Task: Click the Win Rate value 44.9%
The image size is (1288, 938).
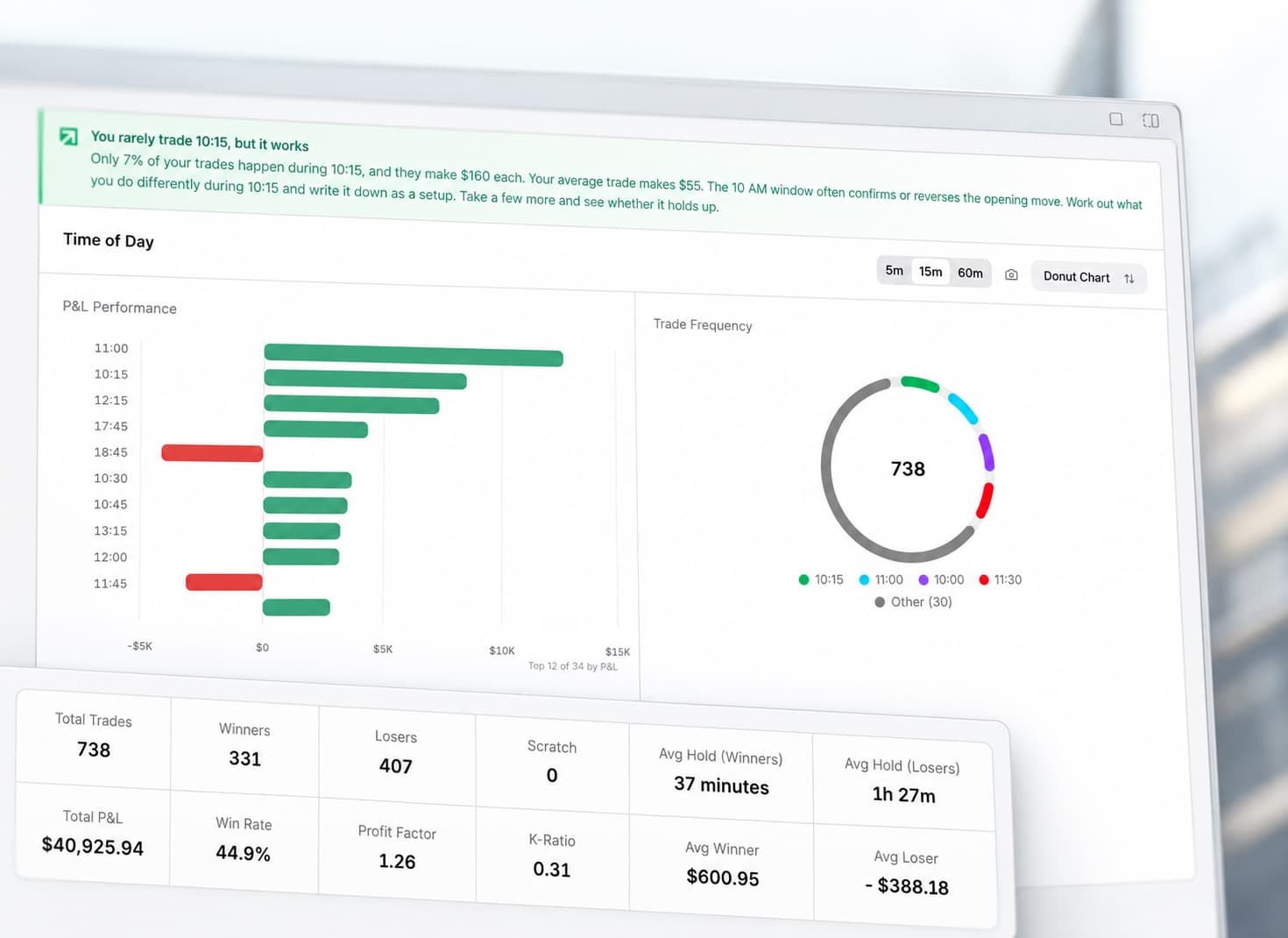Action: (244, 853)
